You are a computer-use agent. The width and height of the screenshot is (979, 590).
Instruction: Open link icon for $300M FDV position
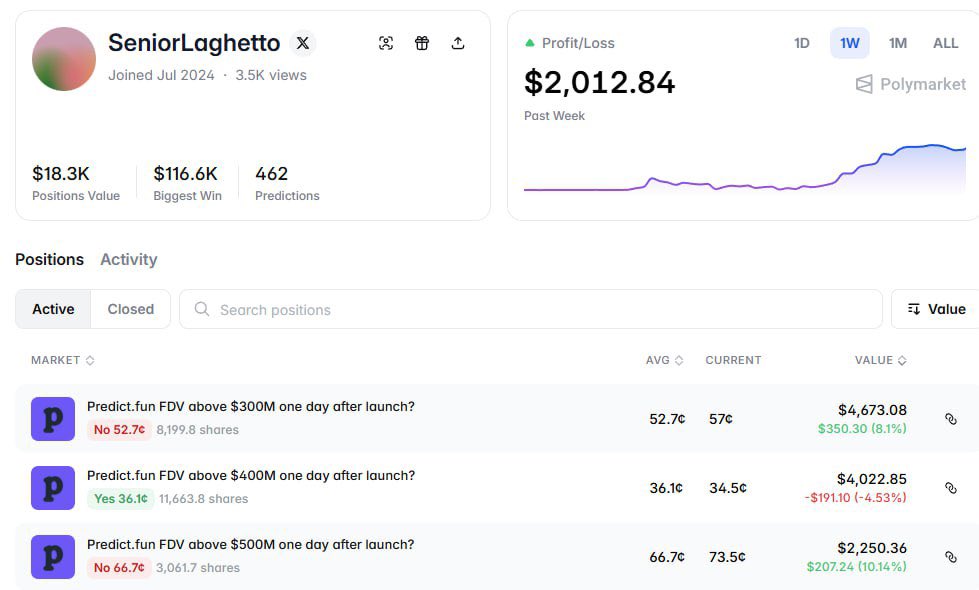[951, 419]
